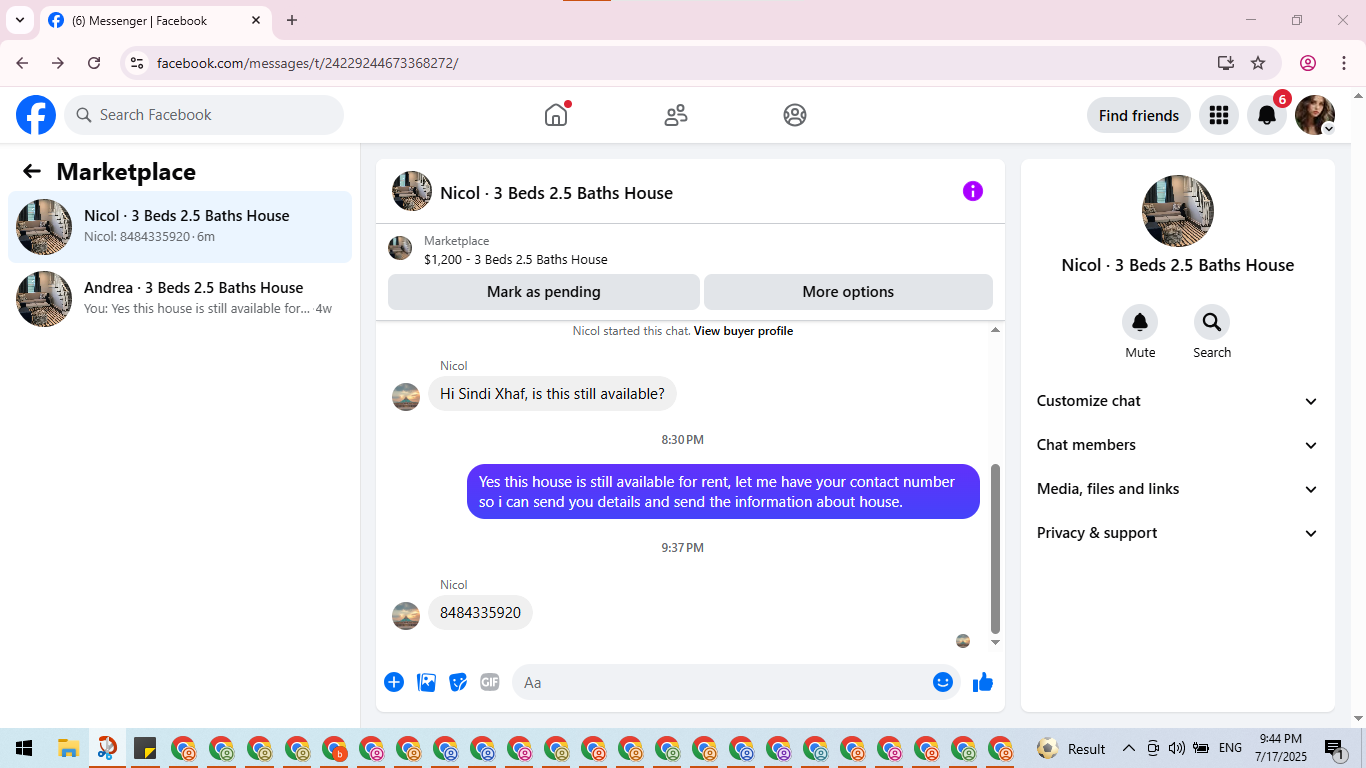Open the volume control in system tray
1366x768 pixels.
click(1176, 748)
